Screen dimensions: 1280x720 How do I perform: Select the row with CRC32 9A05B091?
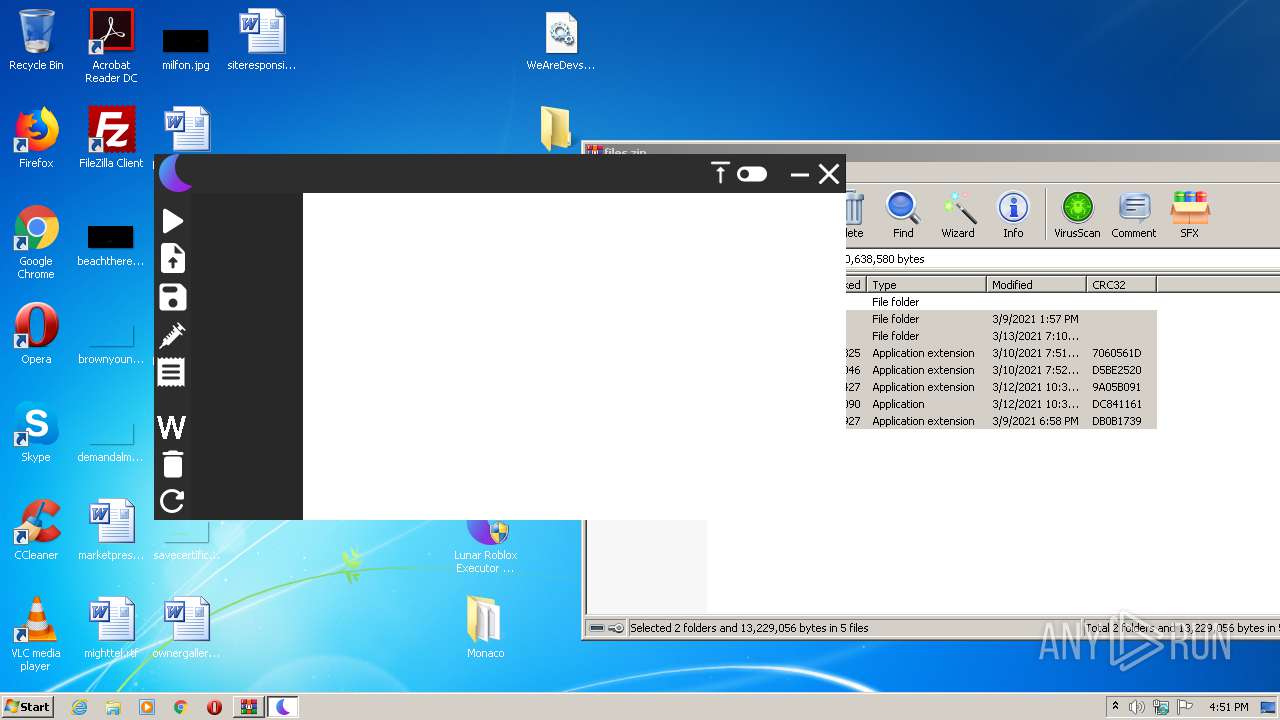tap(1001, 387)
